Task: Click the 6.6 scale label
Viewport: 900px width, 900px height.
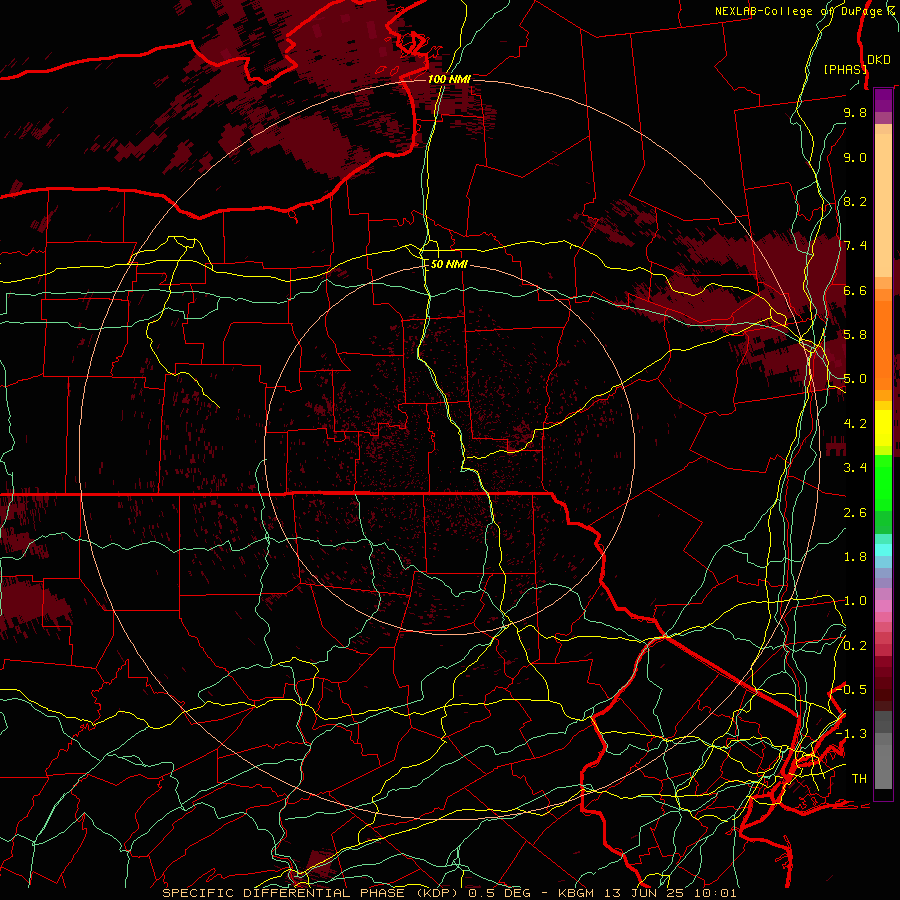Action: pyautogui.click(x=855, y=290)
